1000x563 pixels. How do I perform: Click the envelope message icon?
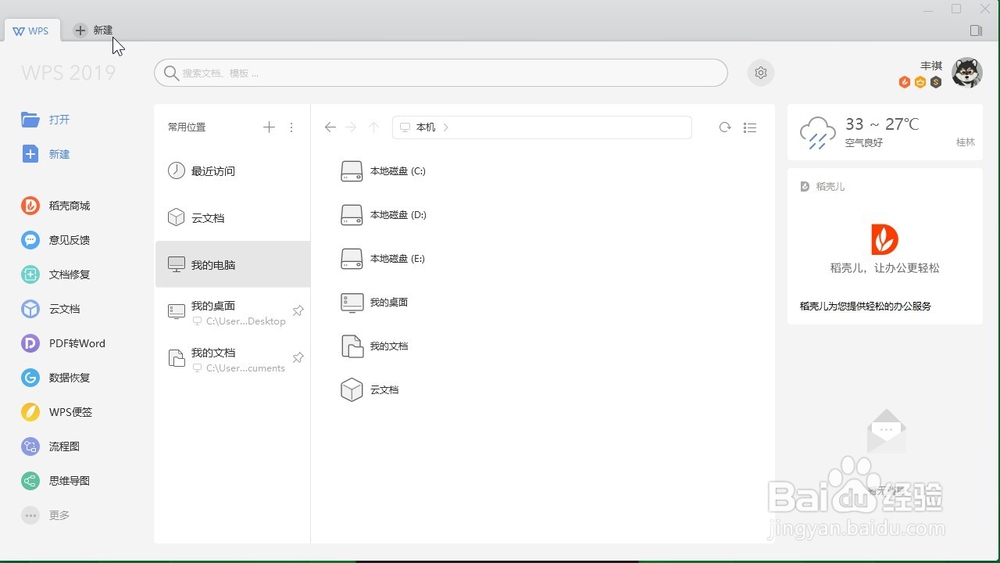tap(886, 431)
